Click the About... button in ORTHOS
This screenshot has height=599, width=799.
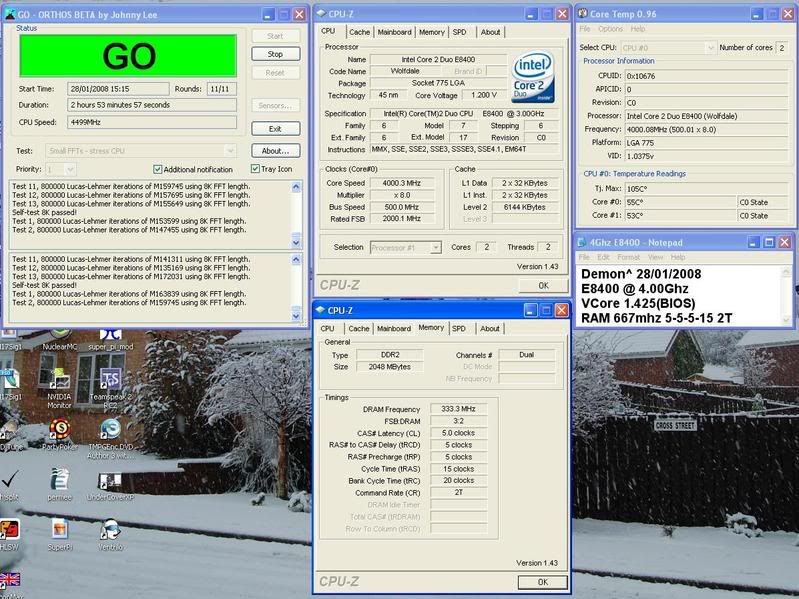click(x=275, y=151)
